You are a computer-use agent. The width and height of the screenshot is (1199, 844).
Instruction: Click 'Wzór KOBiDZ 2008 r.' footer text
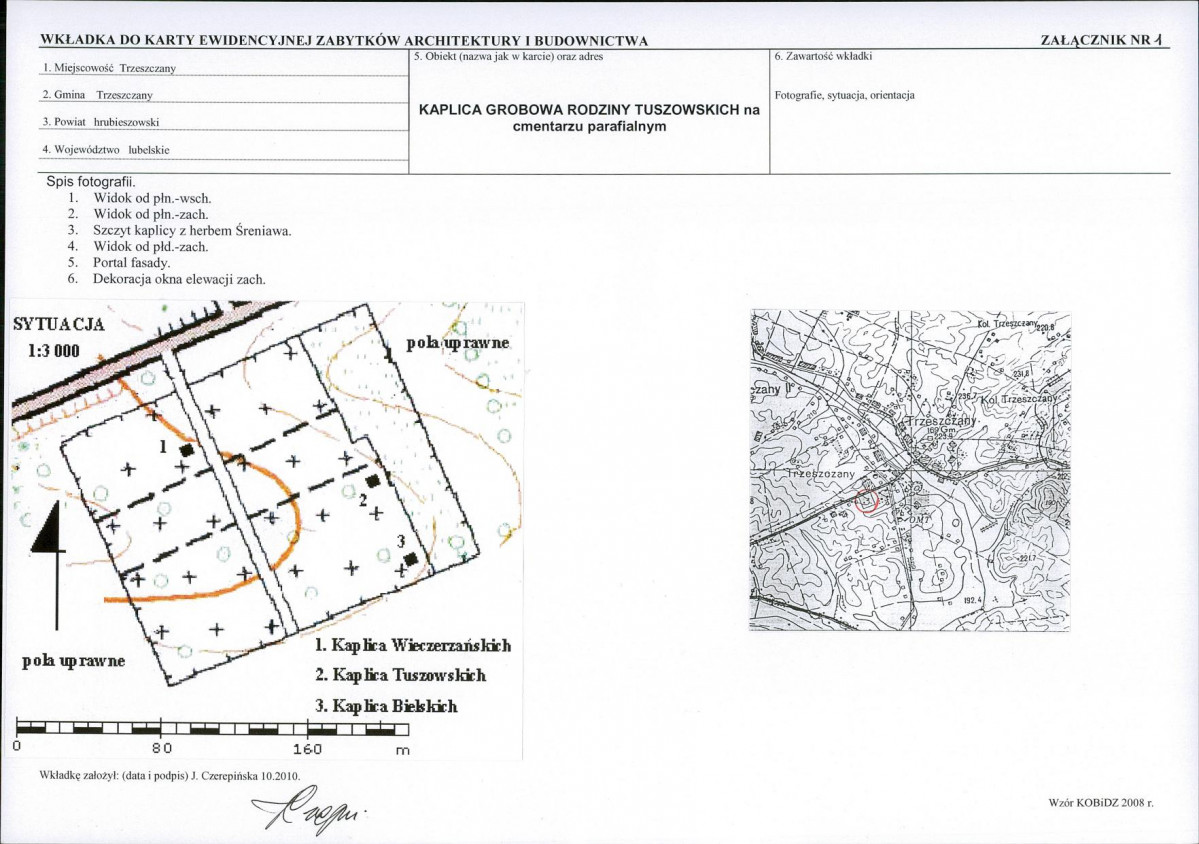click(1102, 803)
